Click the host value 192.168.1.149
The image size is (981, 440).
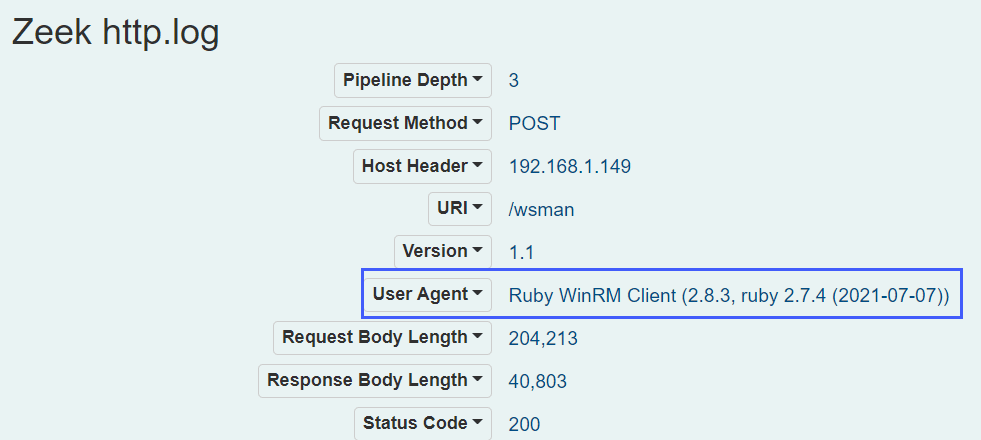click(570, 166)
